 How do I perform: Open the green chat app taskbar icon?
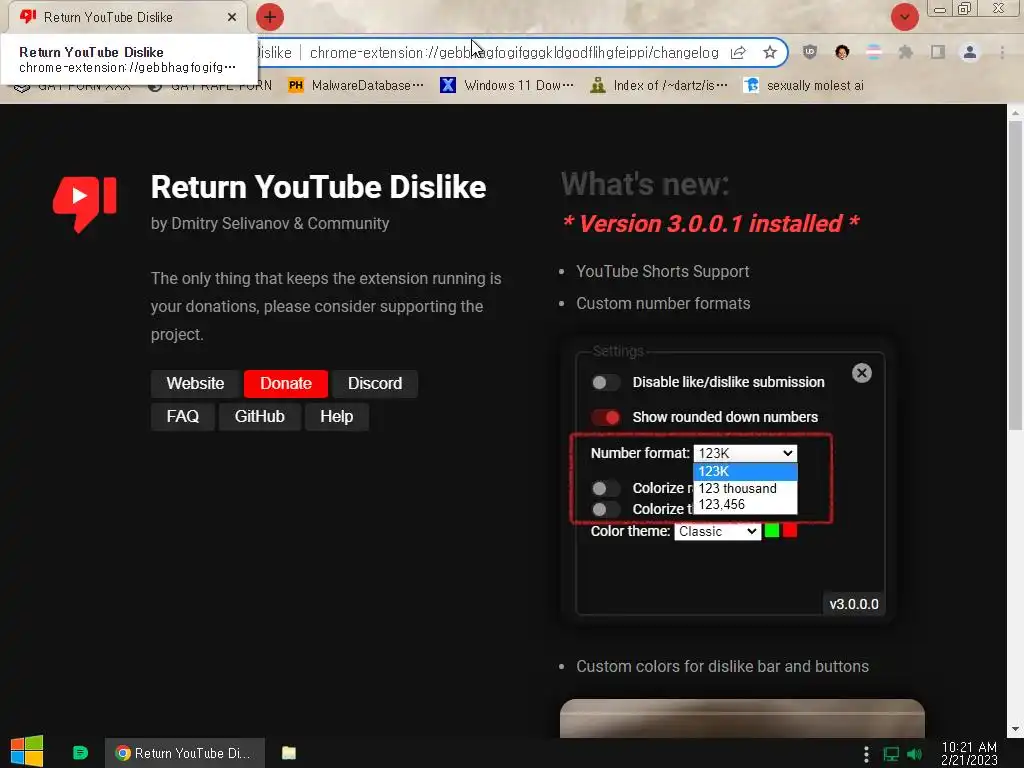pyautogui.click(x=80, y=753)
